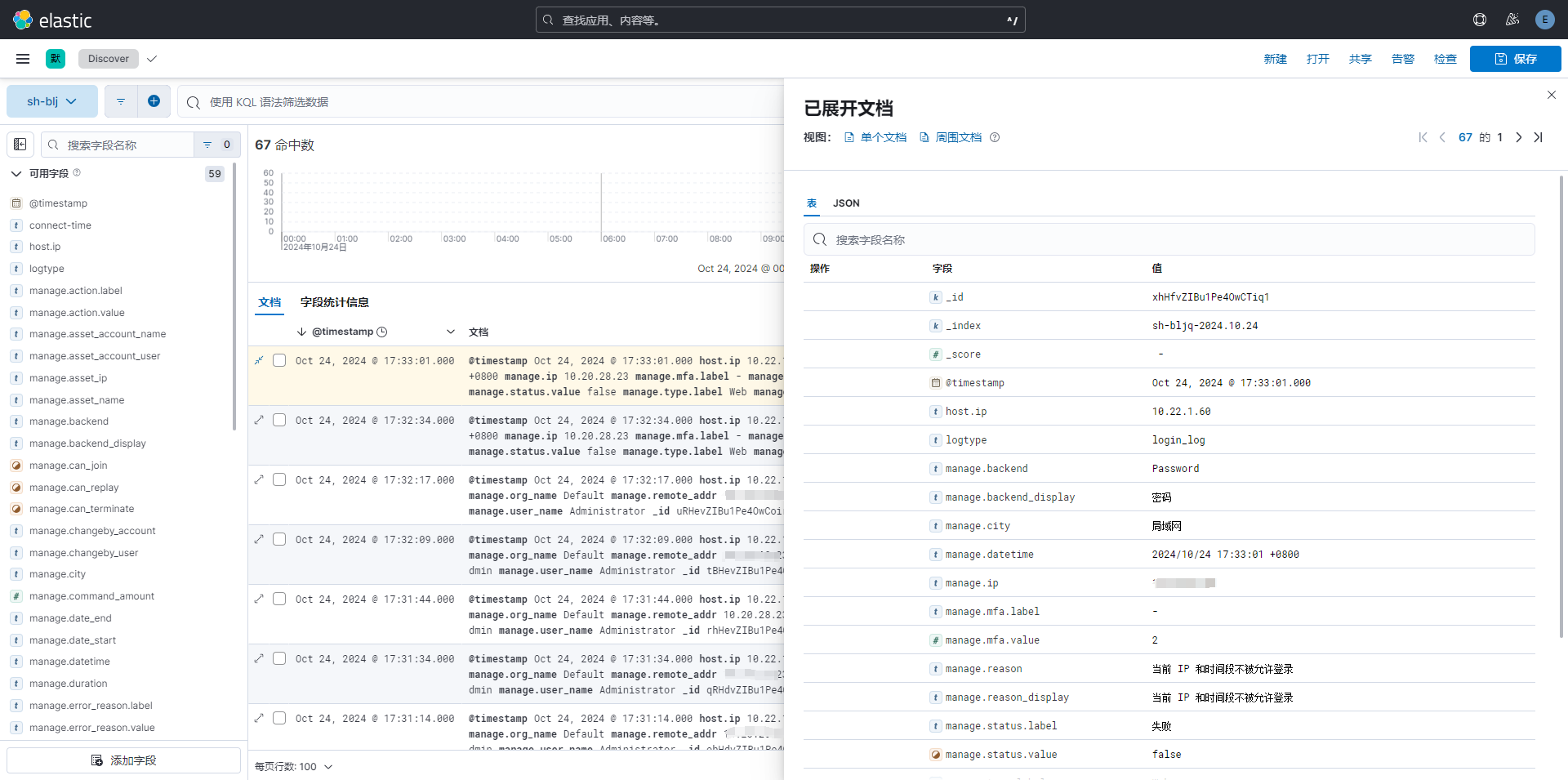Viewport: 1568px width, 780px height.
Task: Collapse the expanded 17:33:01.000 row icon
Action: pos(259,360)
